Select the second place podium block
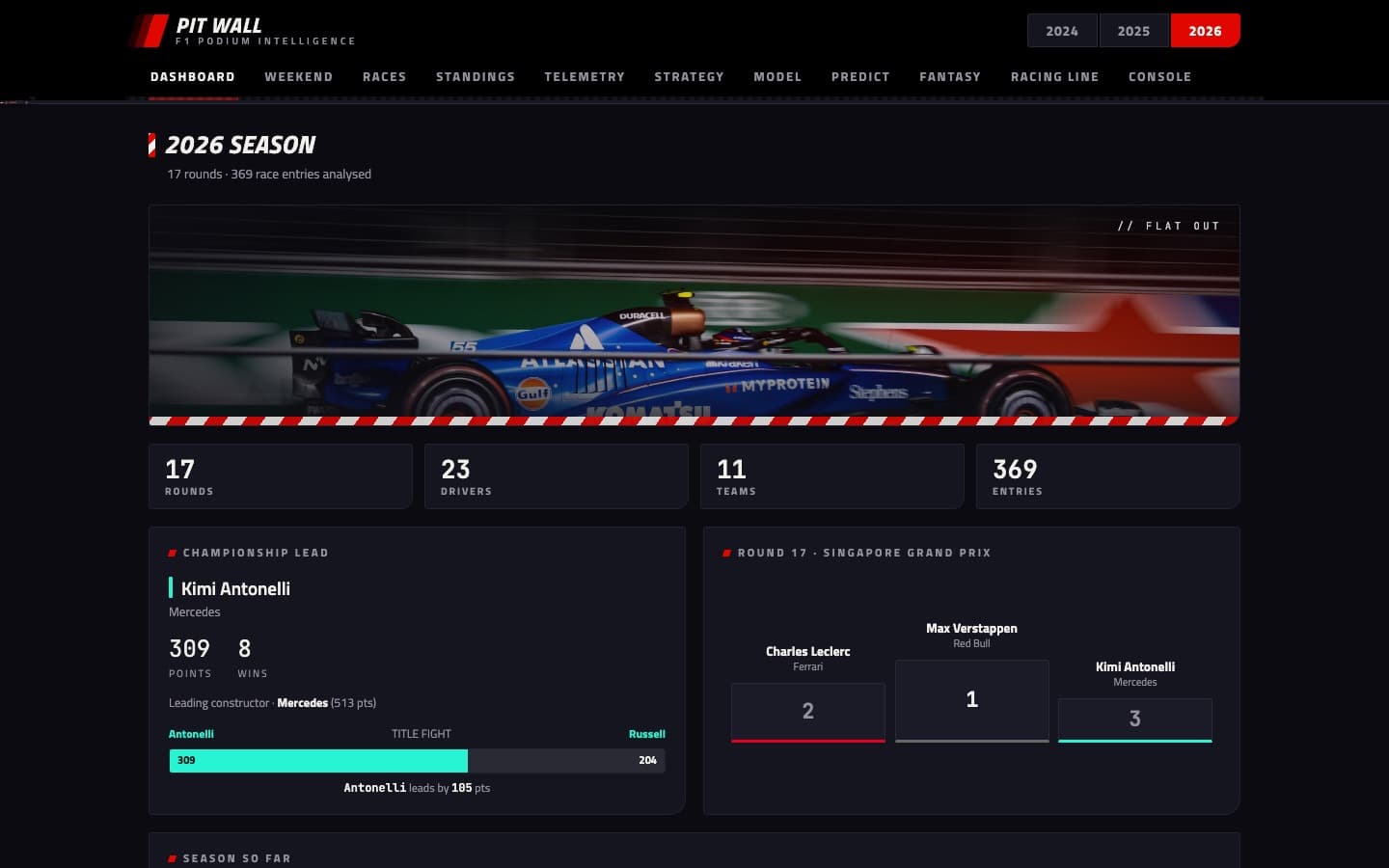 click(808, 713)
